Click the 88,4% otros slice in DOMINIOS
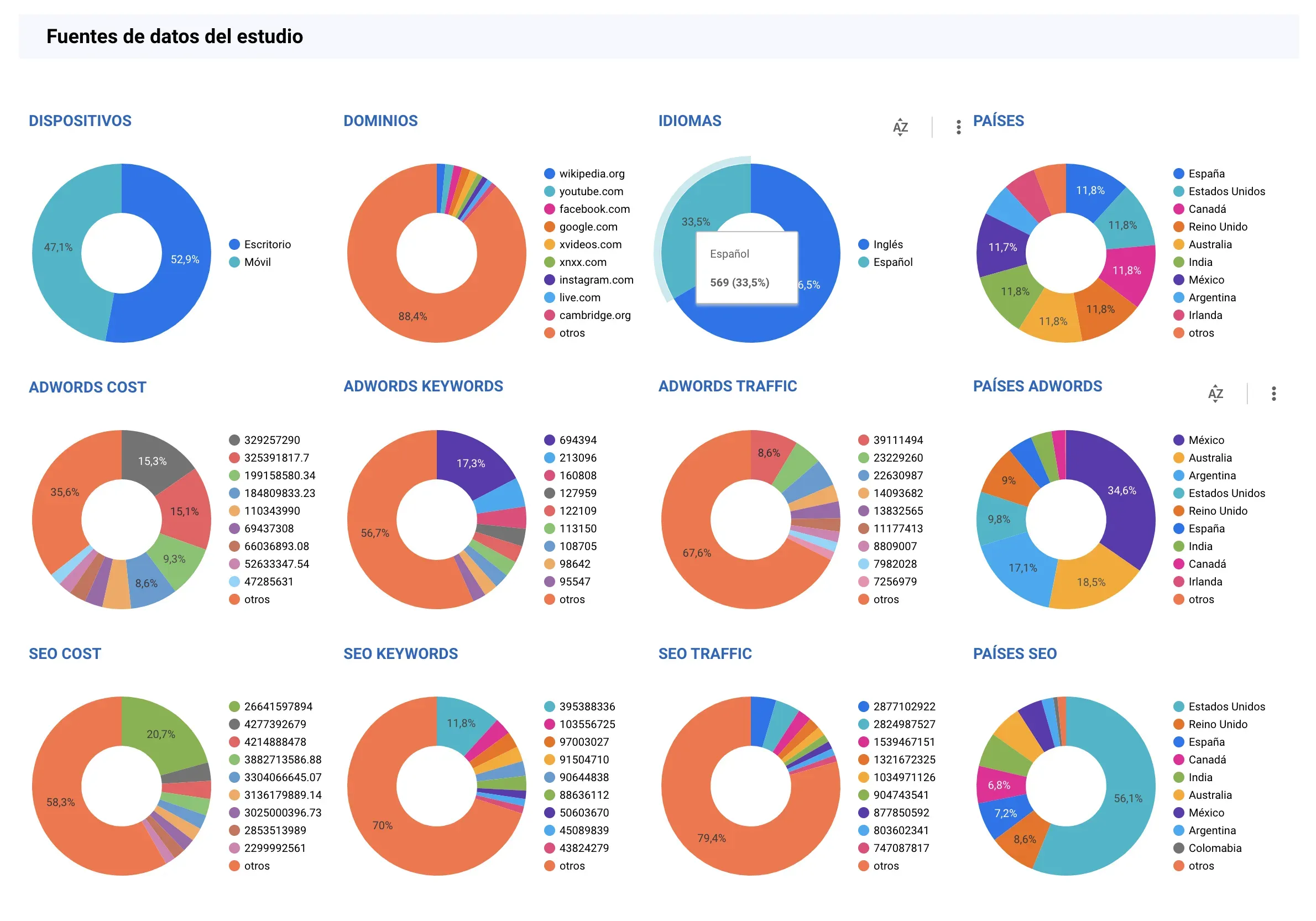Screen dimensions: 1316x921 click(x=412, y=316)
